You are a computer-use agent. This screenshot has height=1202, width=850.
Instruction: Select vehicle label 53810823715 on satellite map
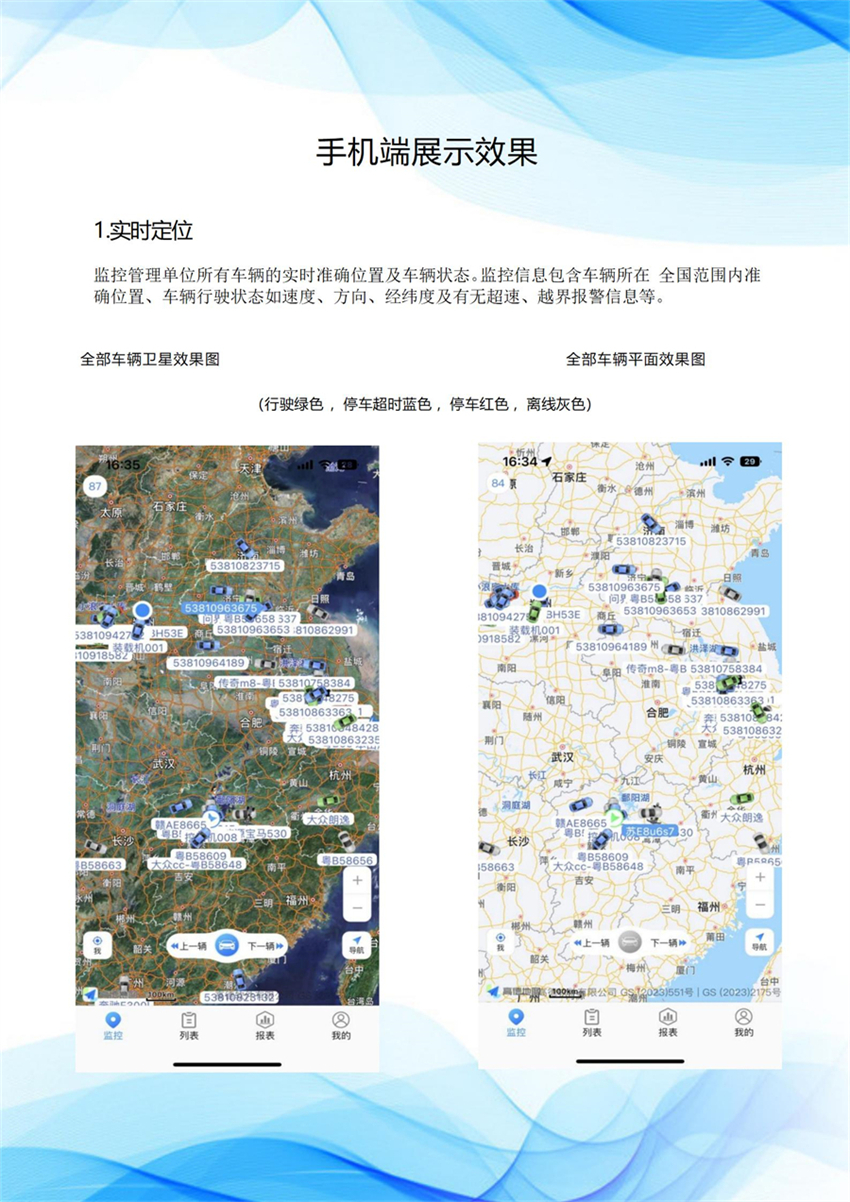[245, 565]
